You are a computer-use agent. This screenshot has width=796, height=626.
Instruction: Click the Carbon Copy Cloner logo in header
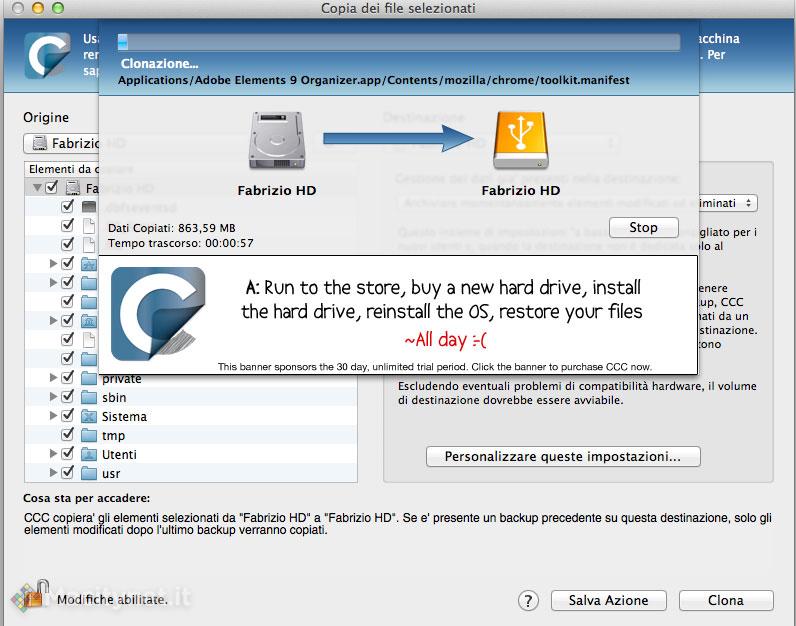[47, 55]
